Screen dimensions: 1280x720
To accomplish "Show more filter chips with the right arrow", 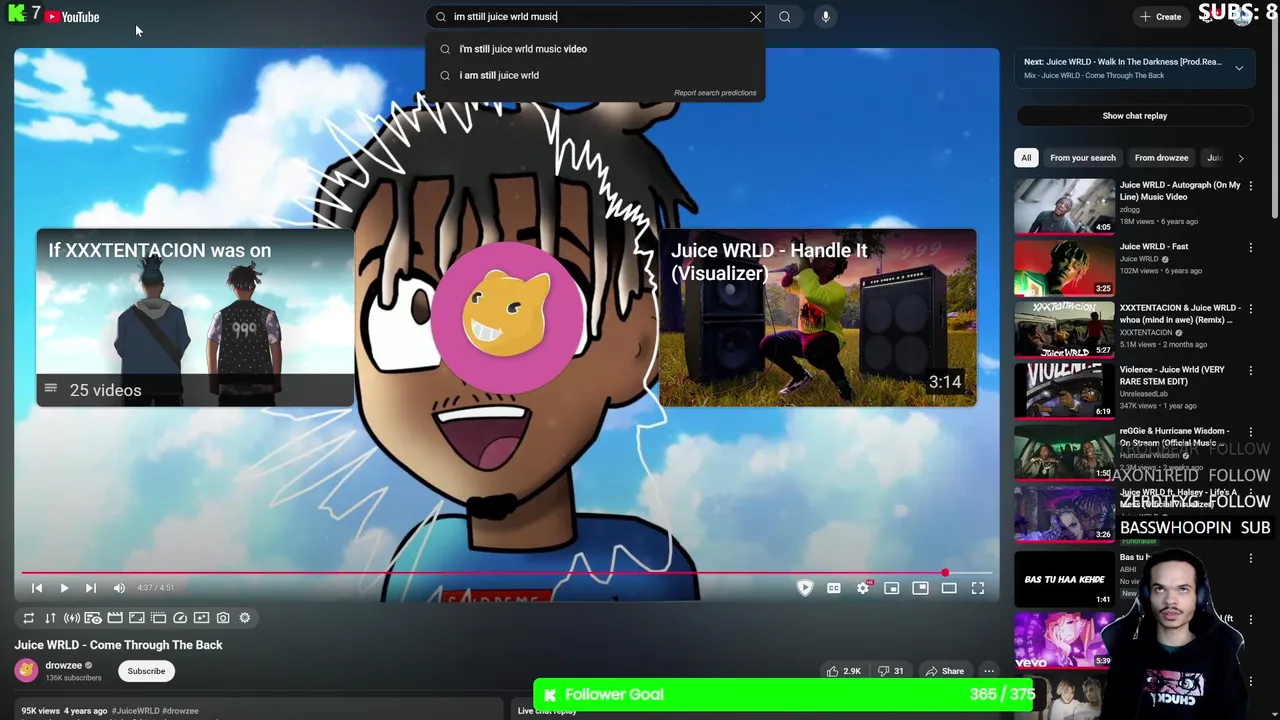I will [1241, 158].
